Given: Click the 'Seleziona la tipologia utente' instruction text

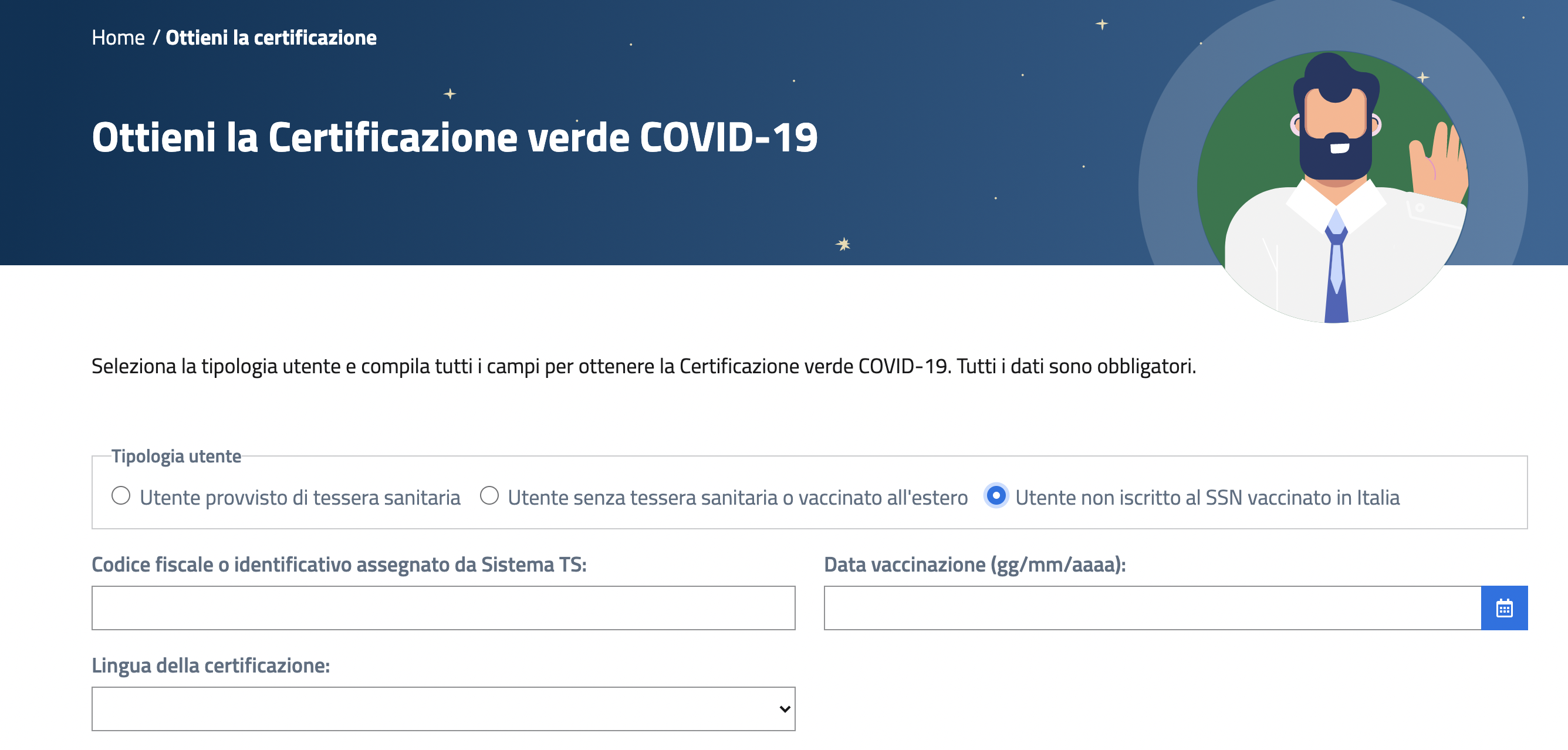Looking at the screenshot, I should pos(643,366).
